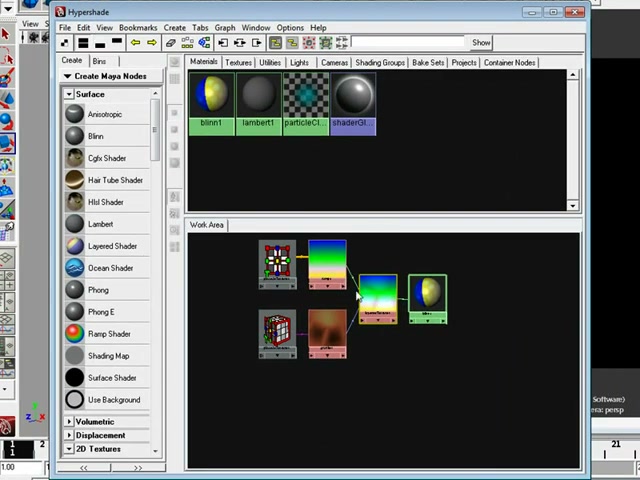Collapse the Surface section

69,94
